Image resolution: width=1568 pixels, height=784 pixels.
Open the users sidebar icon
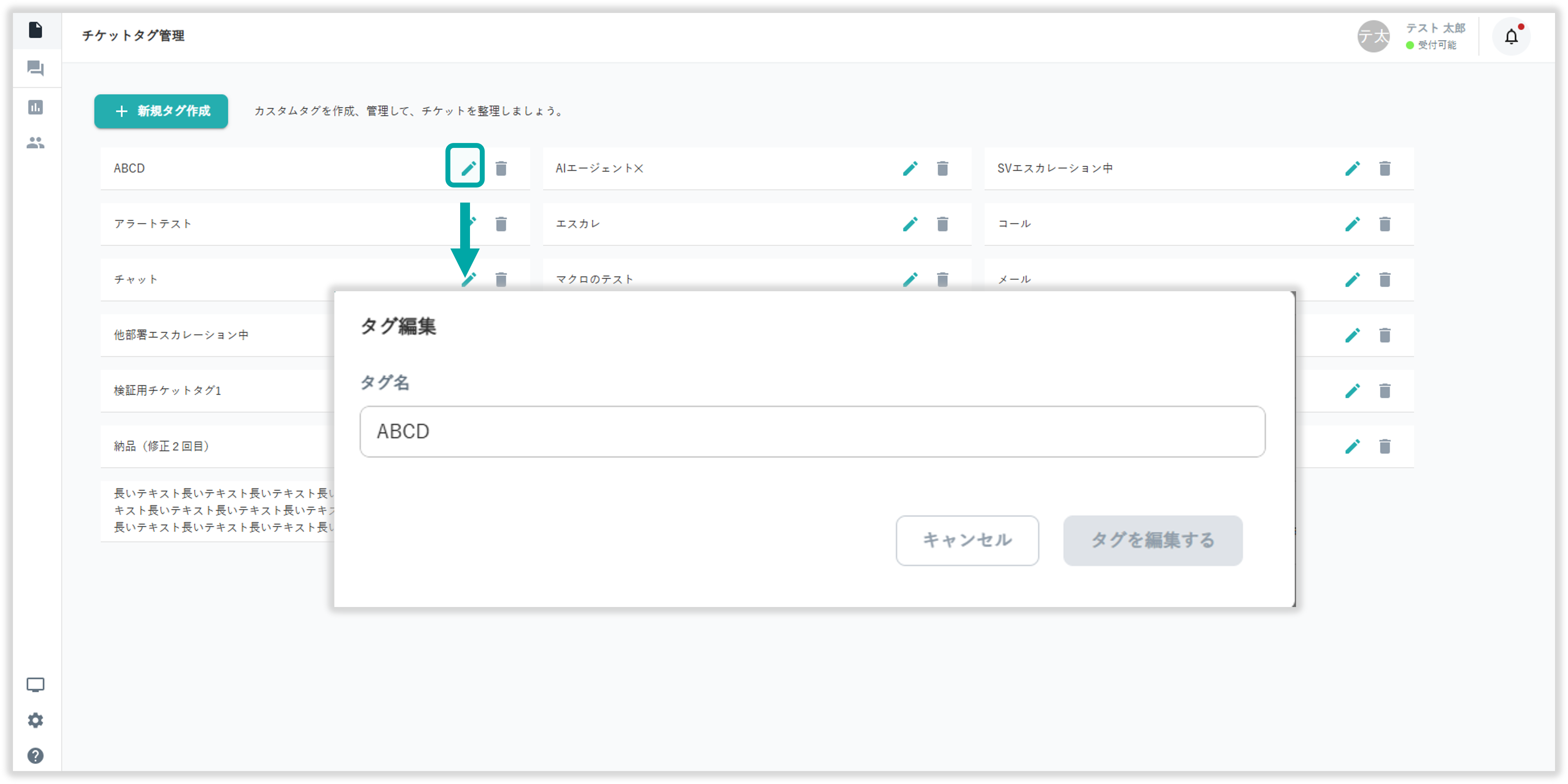coord(35,142)
